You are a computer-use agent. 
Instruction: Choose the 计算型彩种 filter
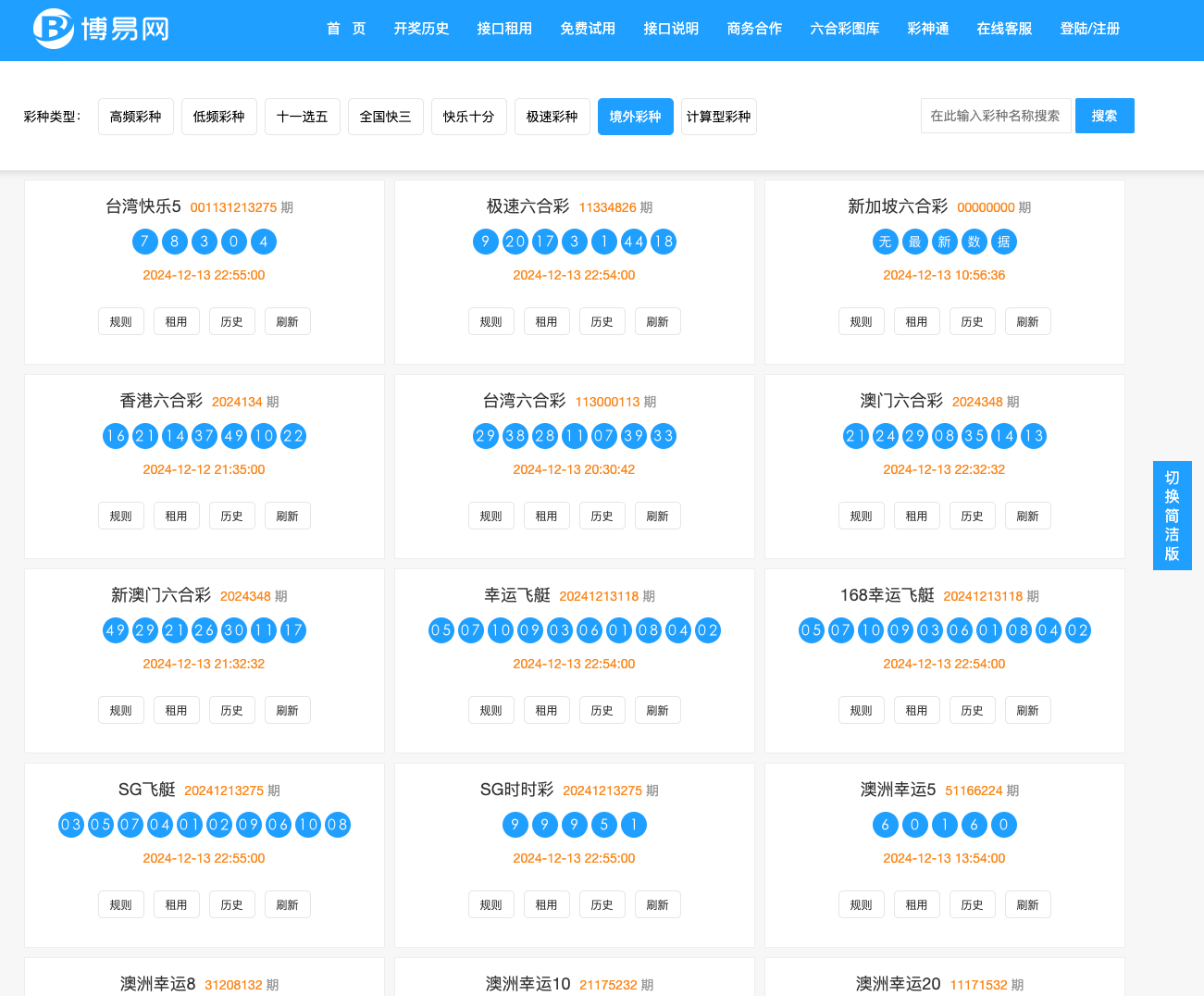(718, 117)
